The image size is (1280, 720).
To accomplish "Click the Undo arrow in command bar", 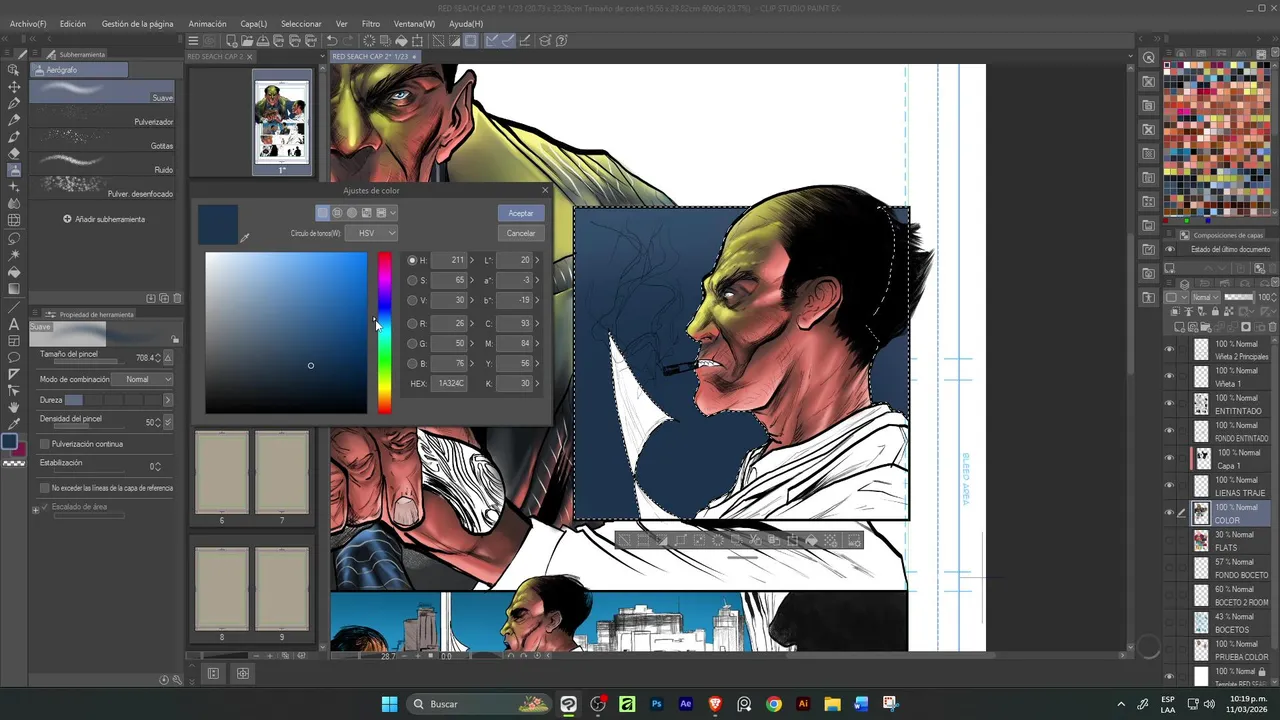I will (332, 41).
